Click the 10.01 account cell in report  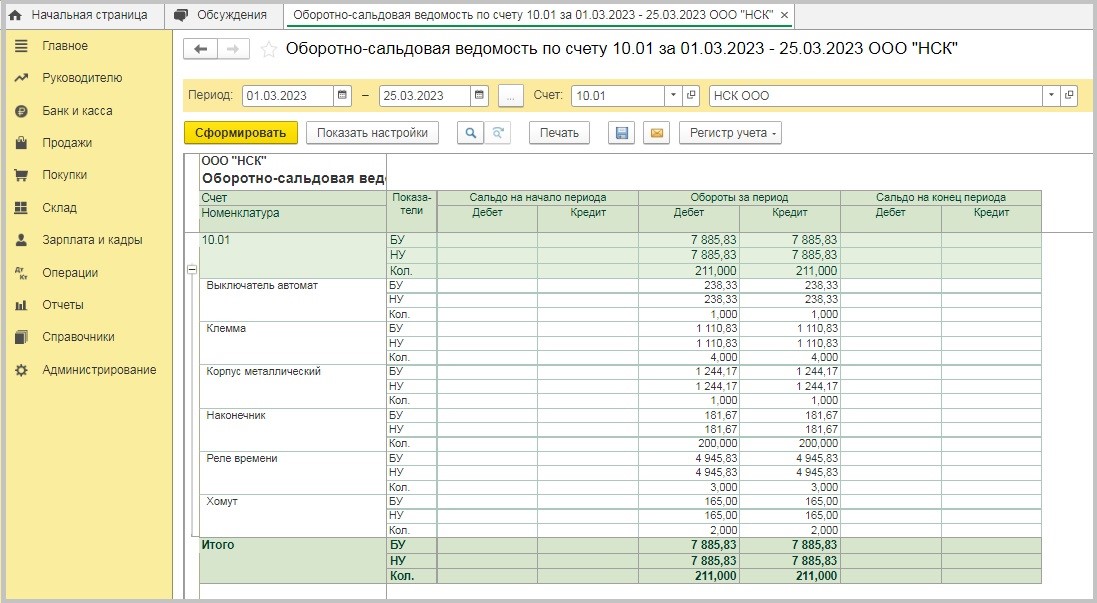click(293, 255)
